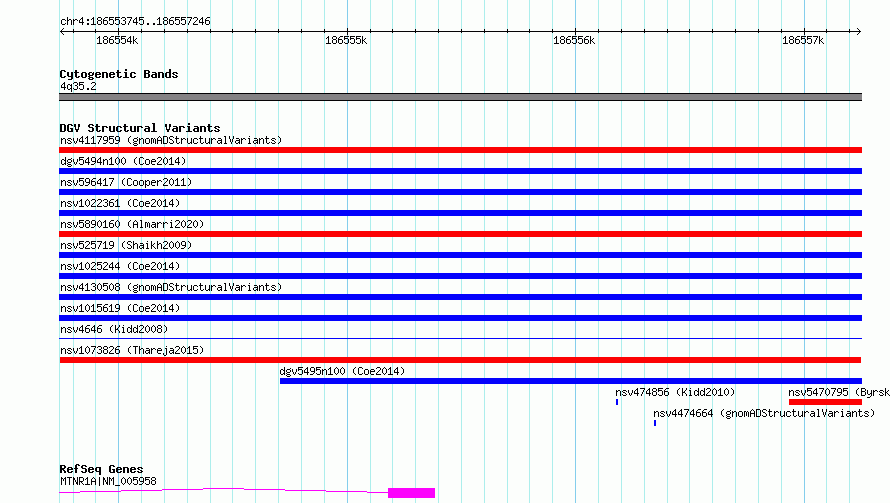
Task: Click the blue bar under dgv5495n100
Action: click(x=571, y=381)
